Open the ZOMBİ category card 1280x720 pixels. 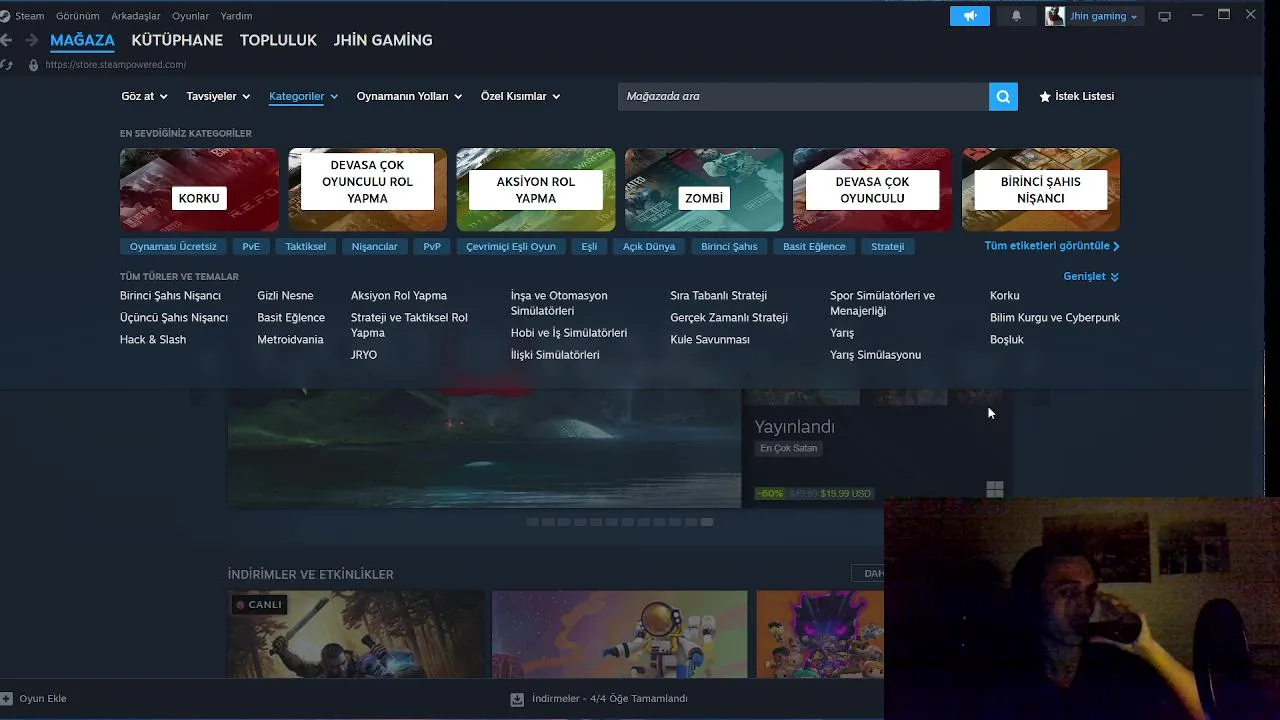704,190
